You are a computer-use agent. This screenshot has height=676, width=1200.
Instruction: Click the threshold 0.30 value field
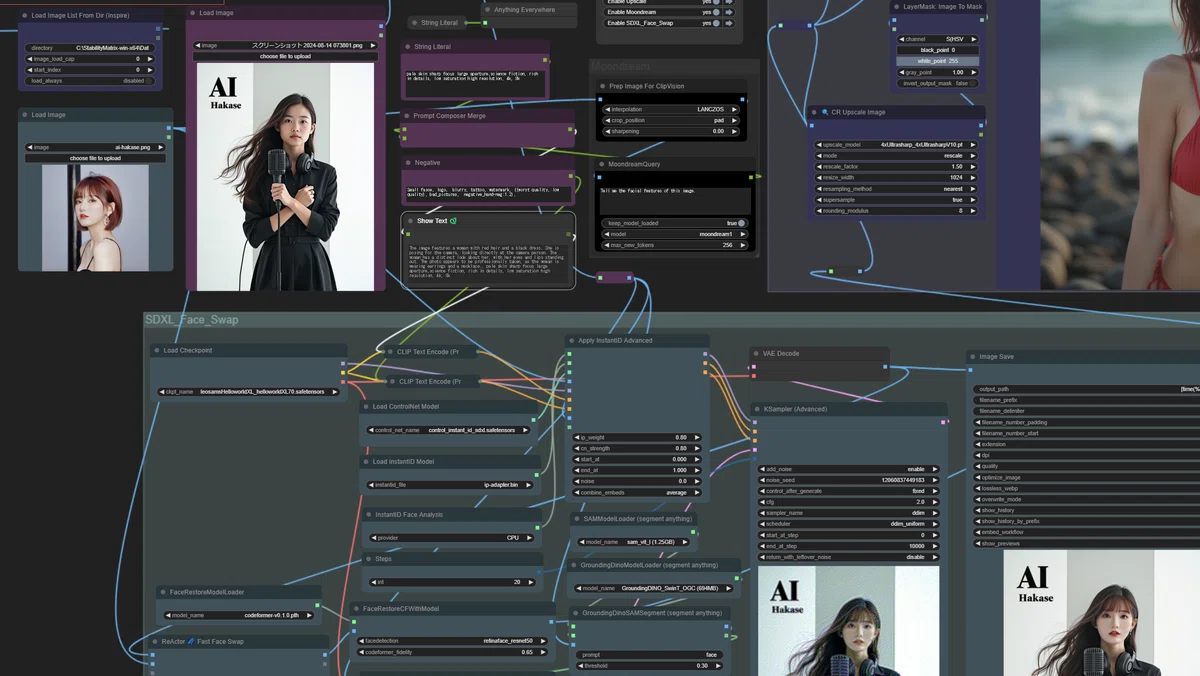tap(651, 666)
